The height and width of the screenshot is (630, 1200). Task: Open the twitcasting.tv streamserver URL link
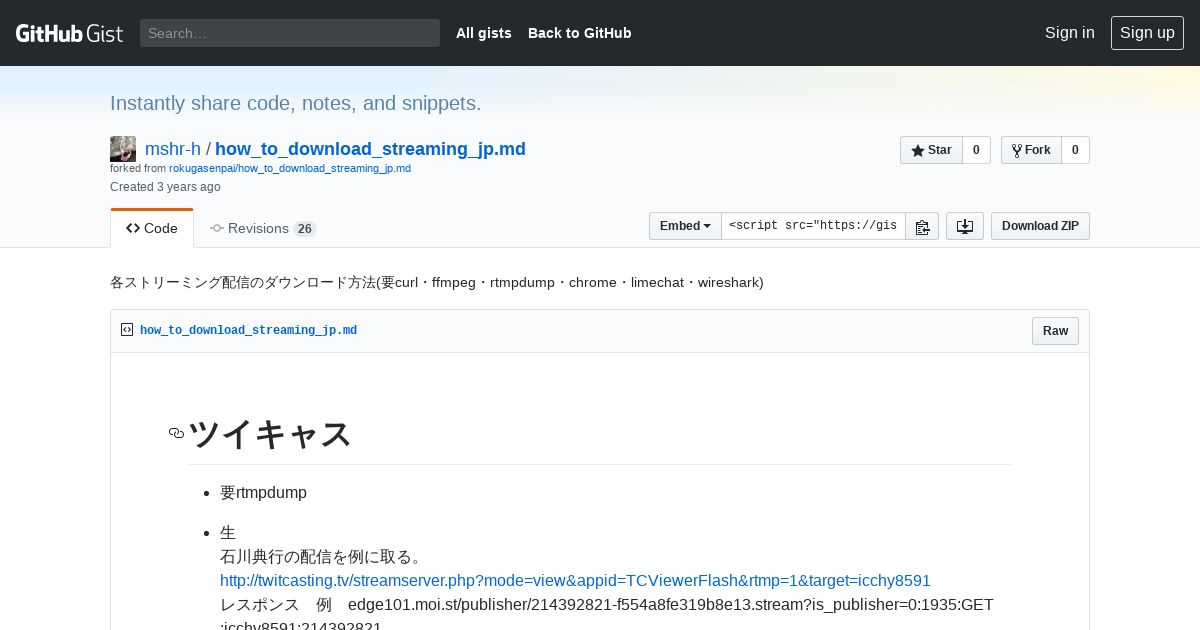click(575, 580)
